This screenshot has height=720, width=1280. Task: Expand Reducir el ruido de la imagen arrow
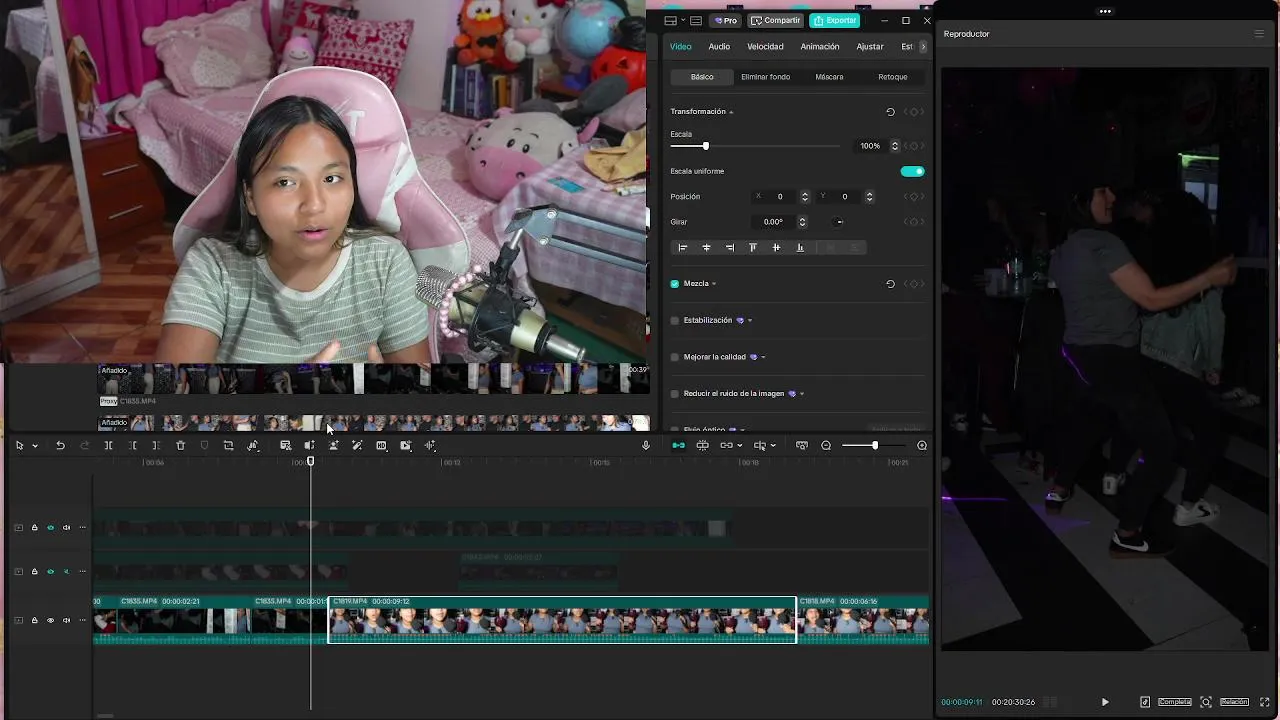coord(802,394)
